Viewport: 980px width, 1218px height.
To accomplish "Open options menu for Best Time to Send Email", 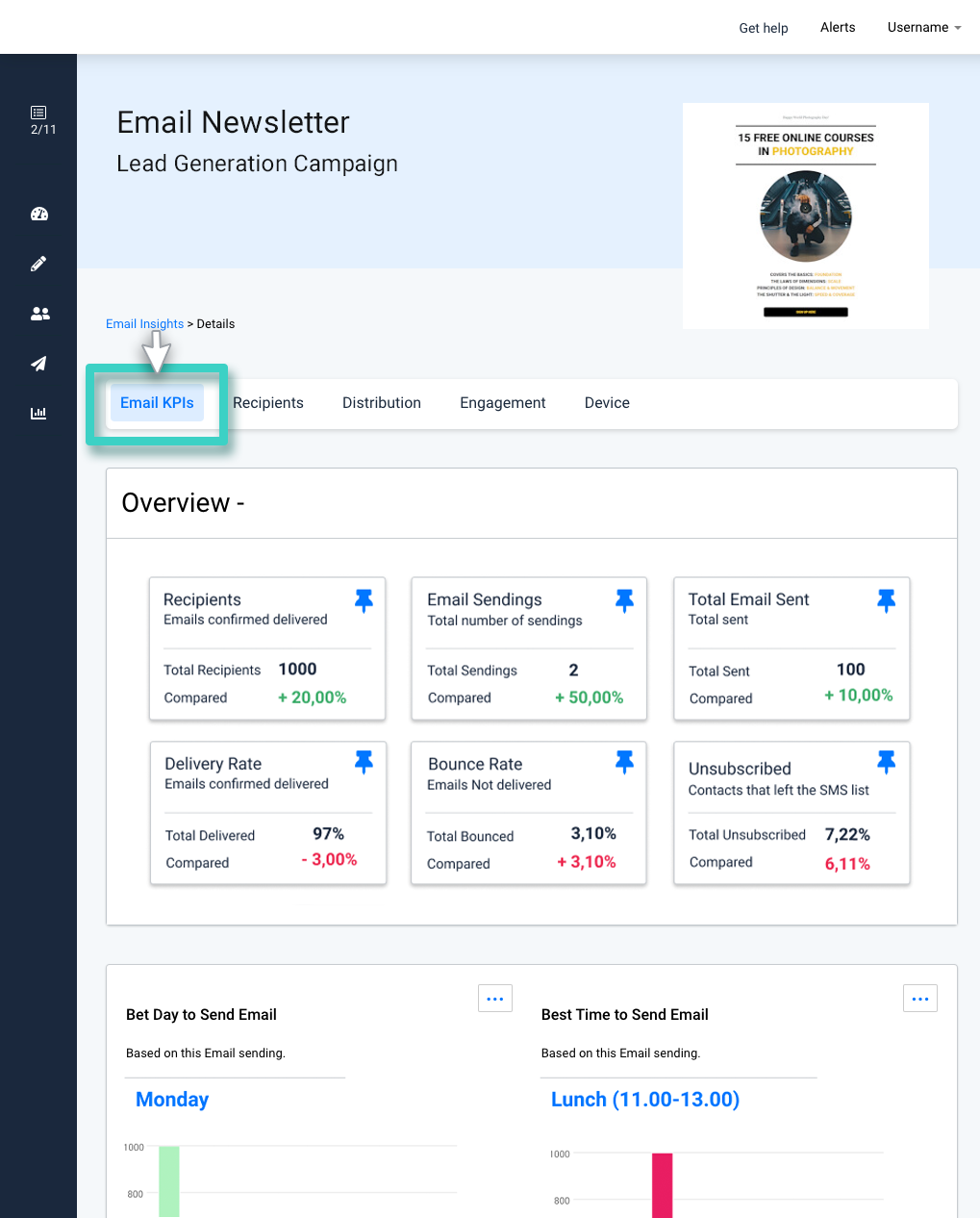I will (x=920, y=999).
